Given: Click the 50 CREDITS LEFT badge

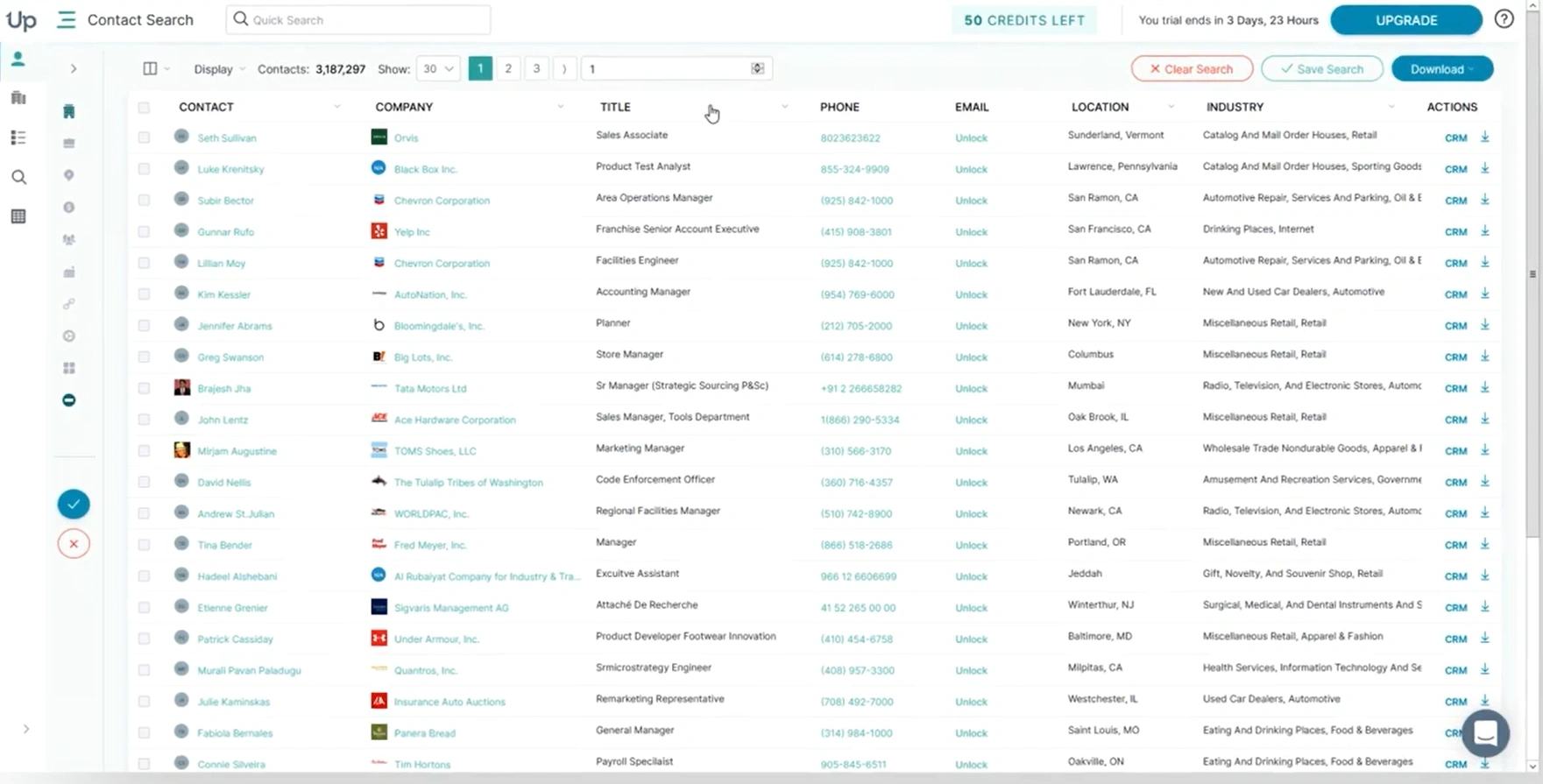Looking at the screenshot, I should [1024, 20].
